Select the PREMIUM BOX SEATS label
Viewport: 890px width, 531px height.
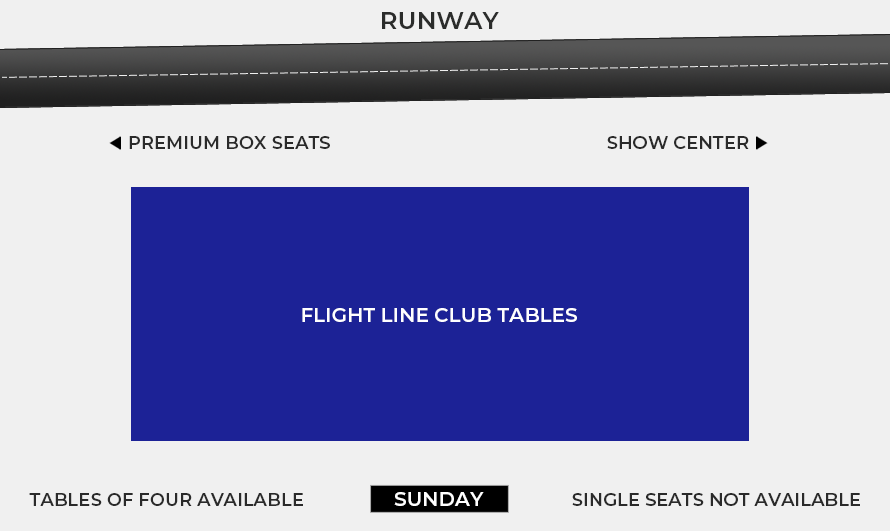[229, 143]
